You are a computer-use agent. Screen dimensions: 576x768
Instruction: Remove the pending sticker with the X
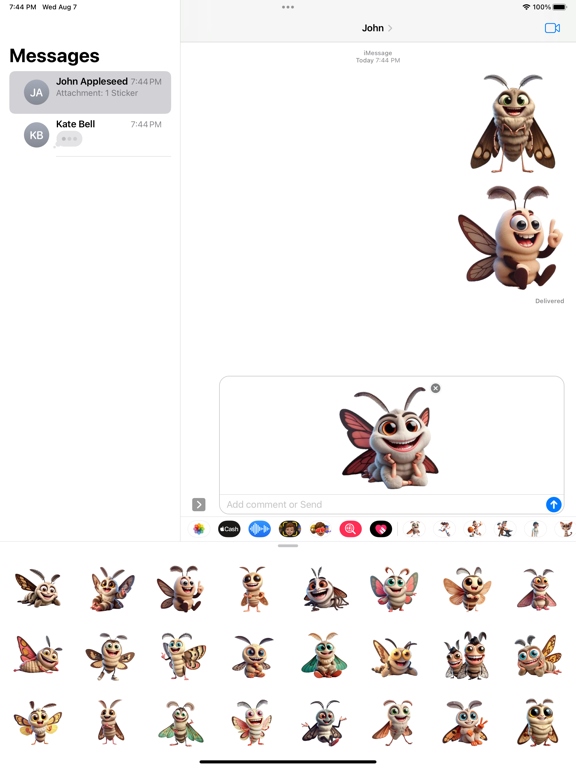[435, 388]
